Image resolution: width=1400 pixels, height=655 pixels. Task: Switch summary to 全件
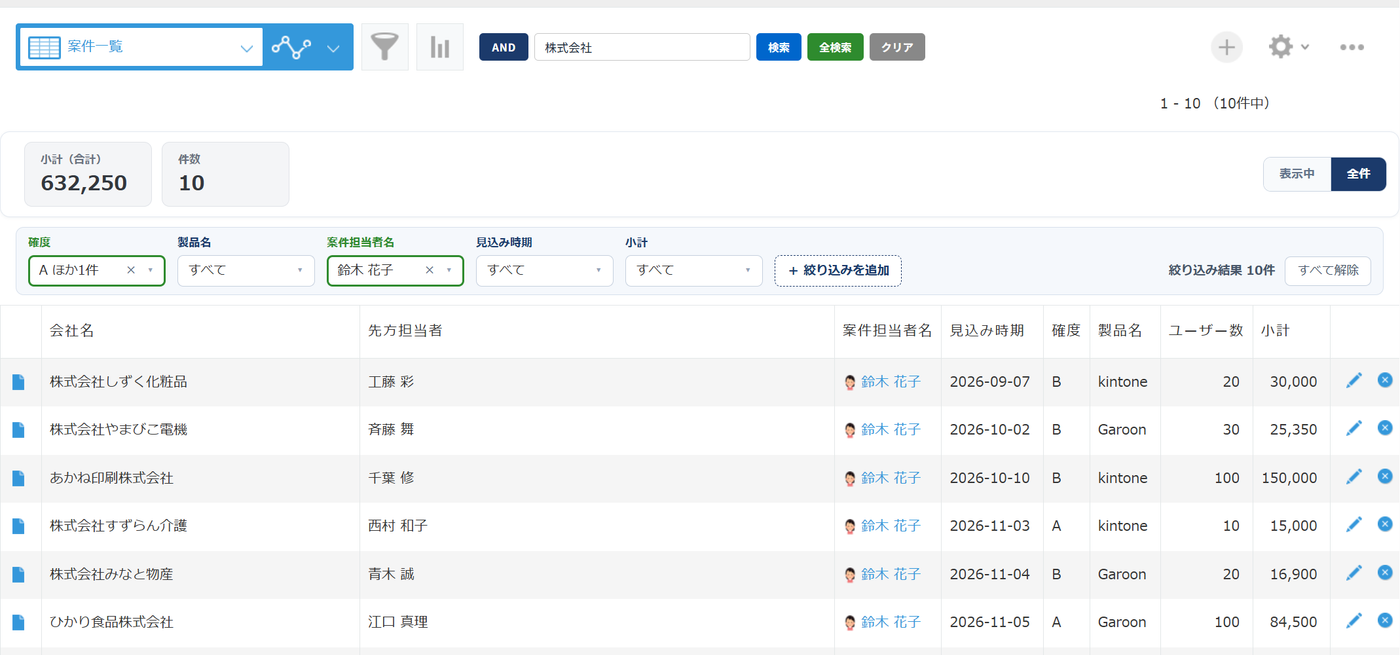coord(1358,174)
